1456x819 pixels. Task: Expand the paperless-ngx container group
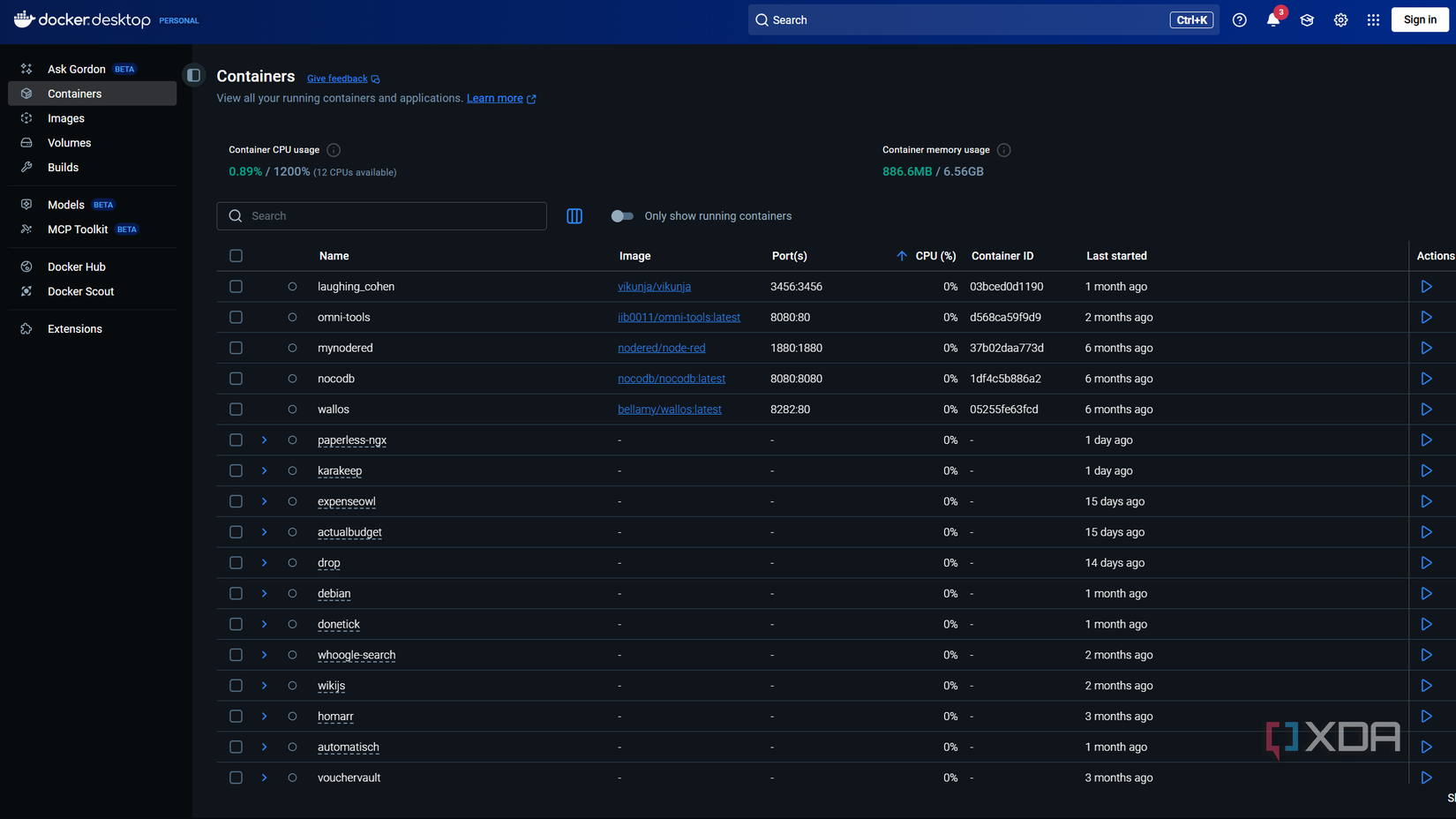[264, 440]
